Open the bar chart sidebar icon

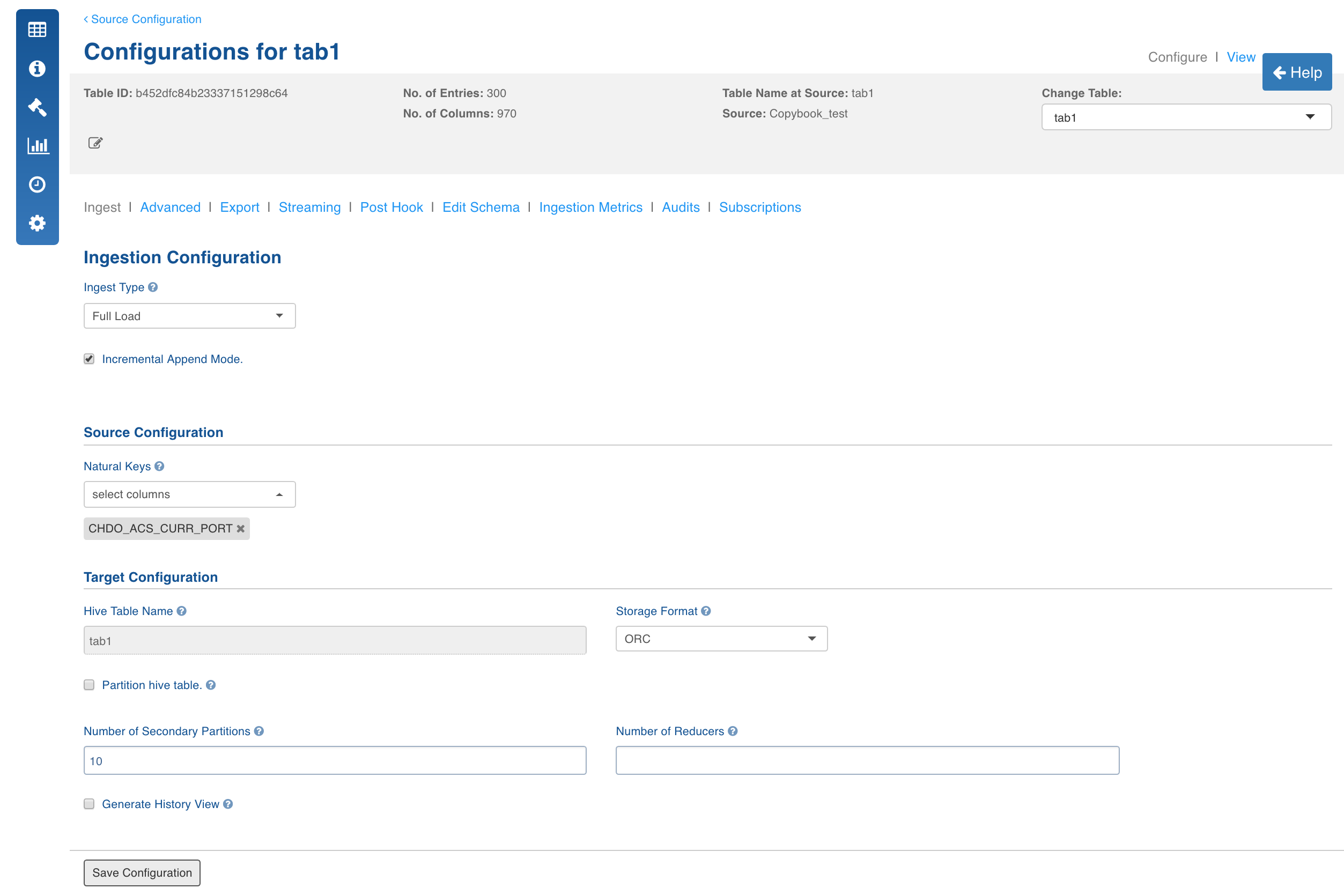pos(38,146)
